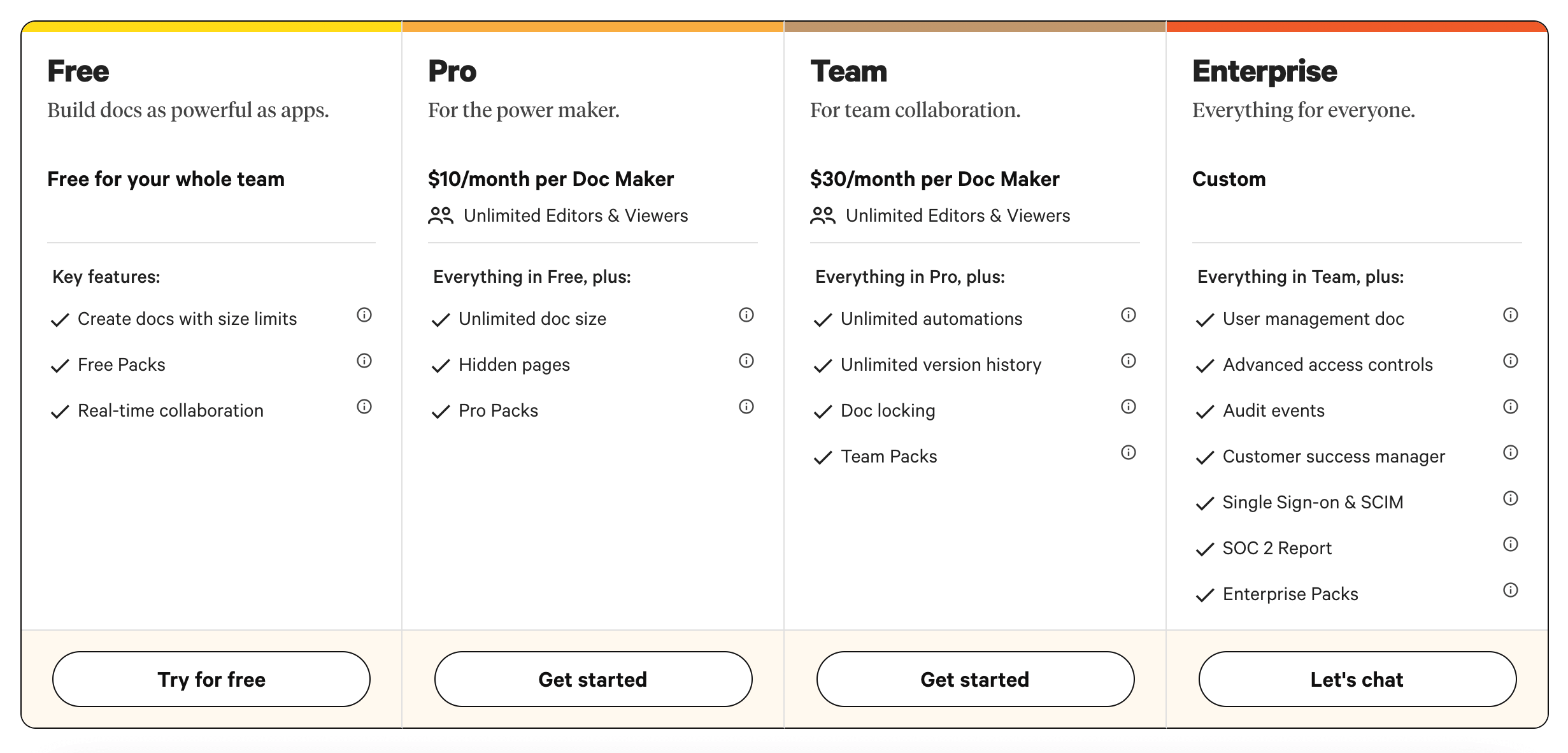1568x753 pixels.
Task: Open the tooltip icon for Real-time collaboration
Action: (364, 408)
